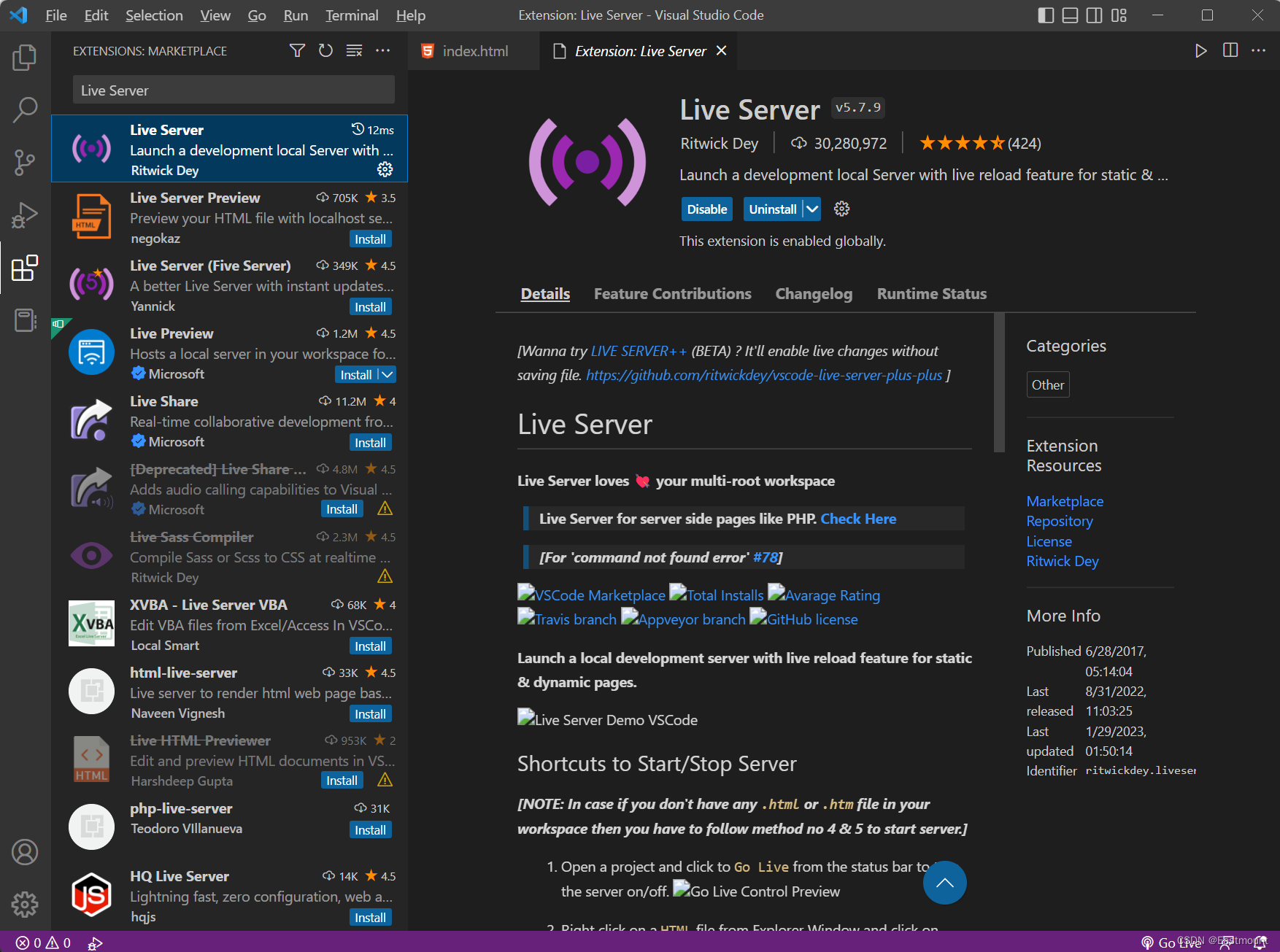Click the scroll-to-top round button
This screenshot has height=952, width=1280.
coord(944,883)
